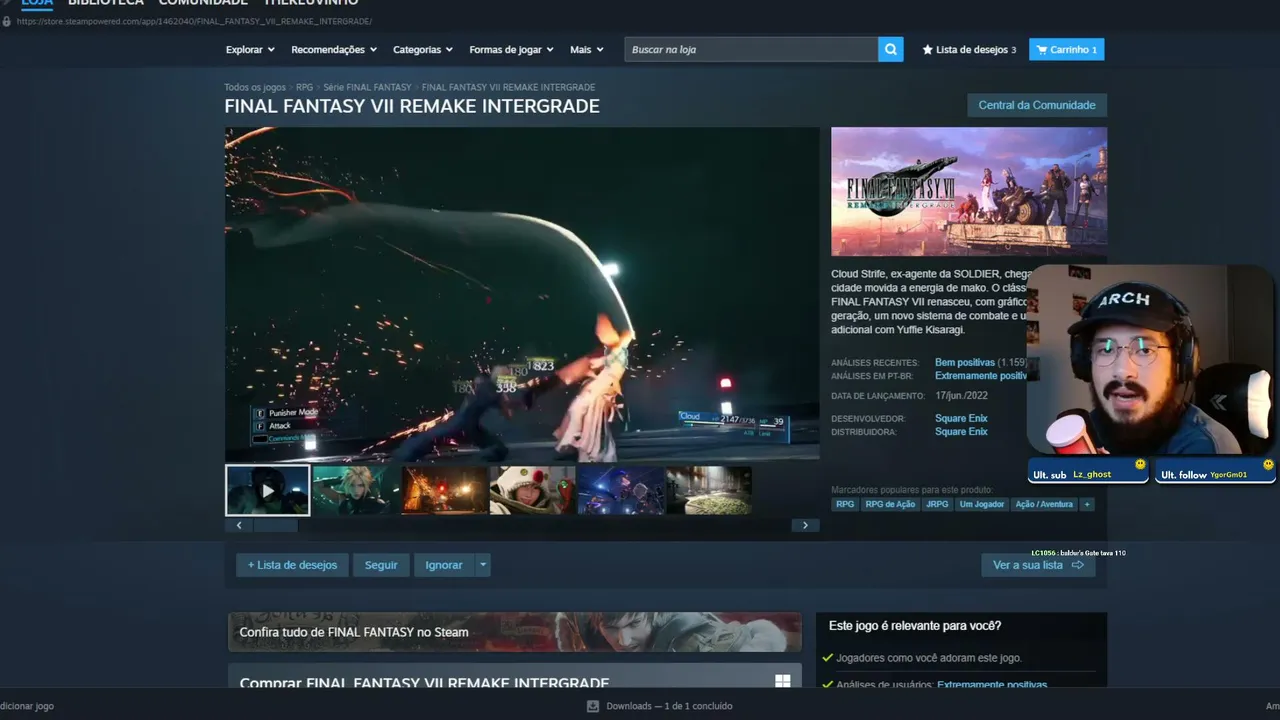Image resolution: width=1280 pixels, height=720 pixels.
Task: Switch to the LOJA tab
Action: click(x=37, y=3)
